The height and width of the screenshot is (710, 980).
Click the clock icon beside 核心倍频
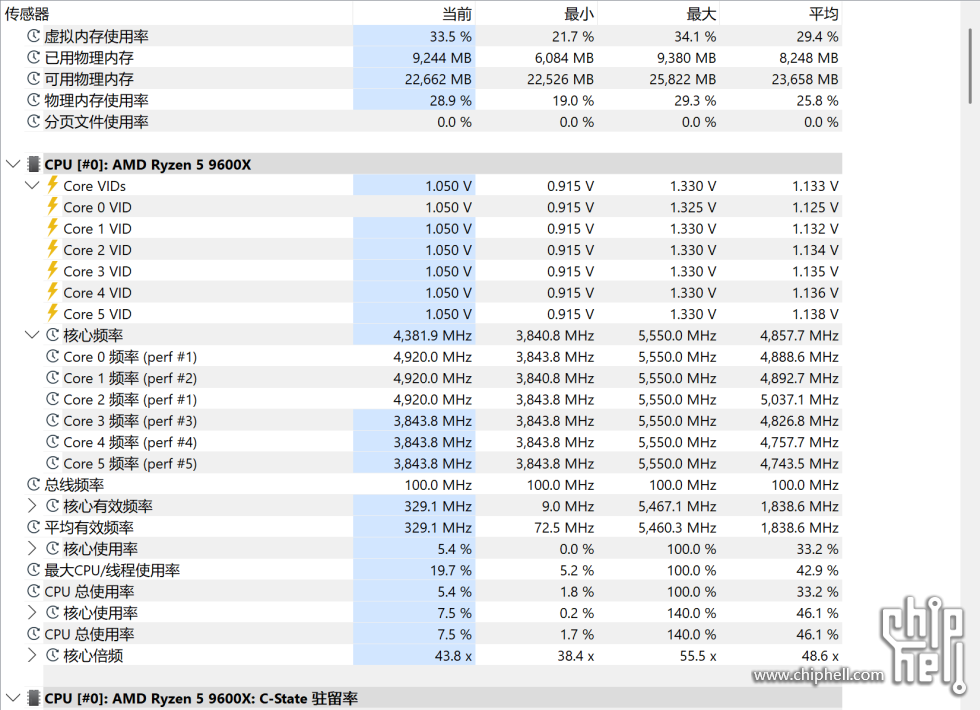53,655
